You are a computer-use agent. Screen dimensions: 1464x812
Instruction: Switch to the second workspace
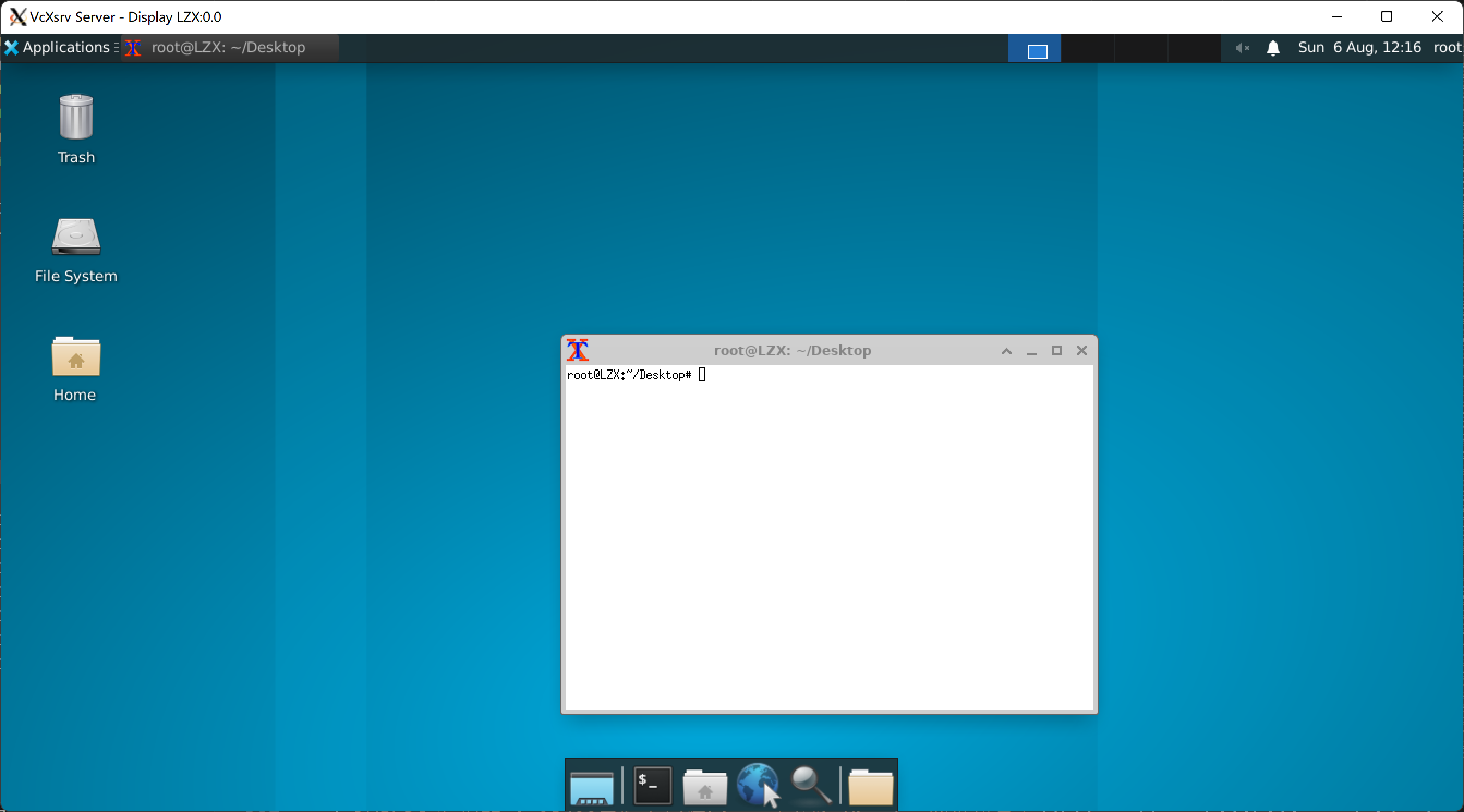coord(1087,48)
